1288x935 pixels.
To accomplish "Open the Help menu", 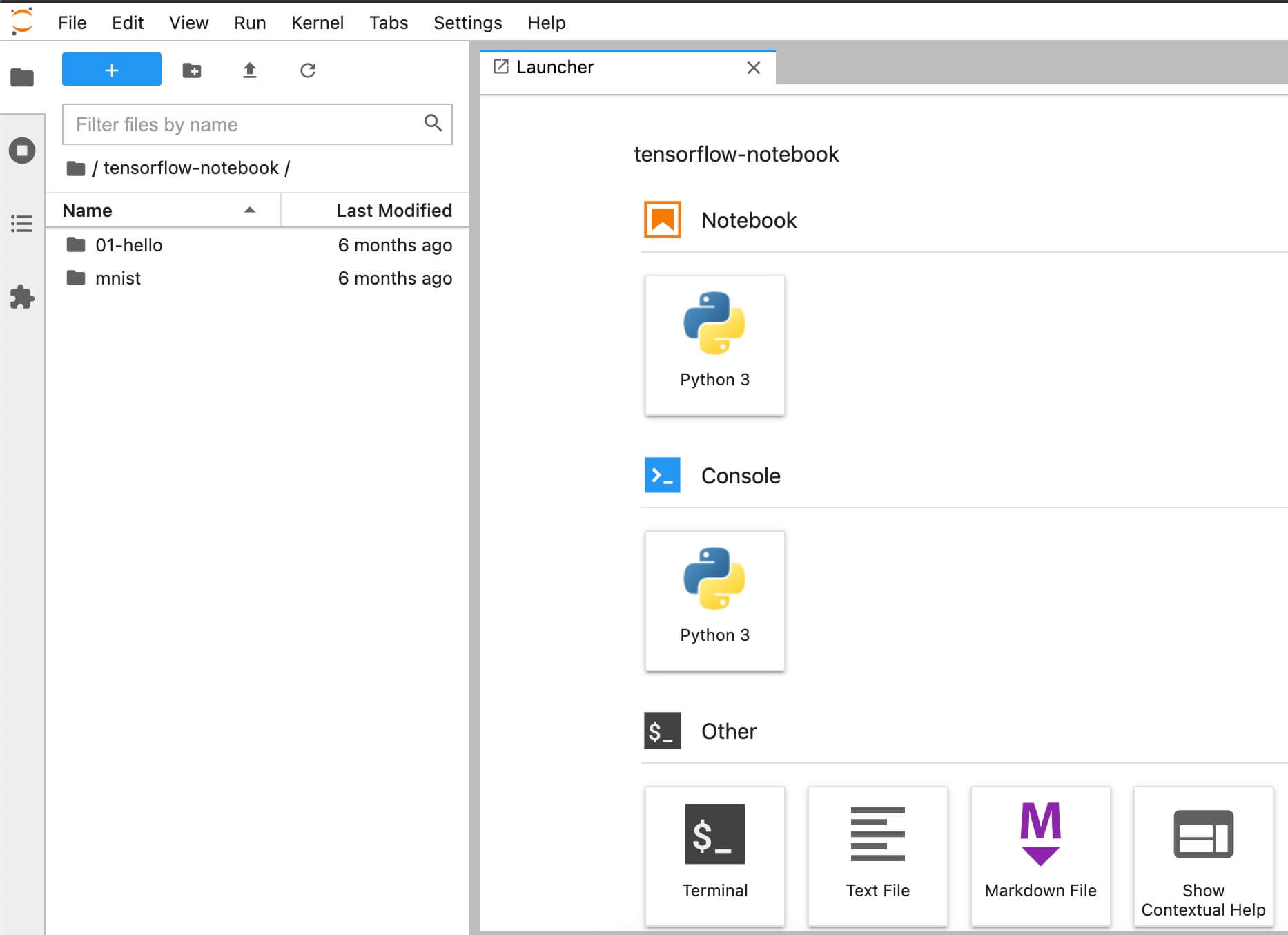I will (x=547, y=23).
